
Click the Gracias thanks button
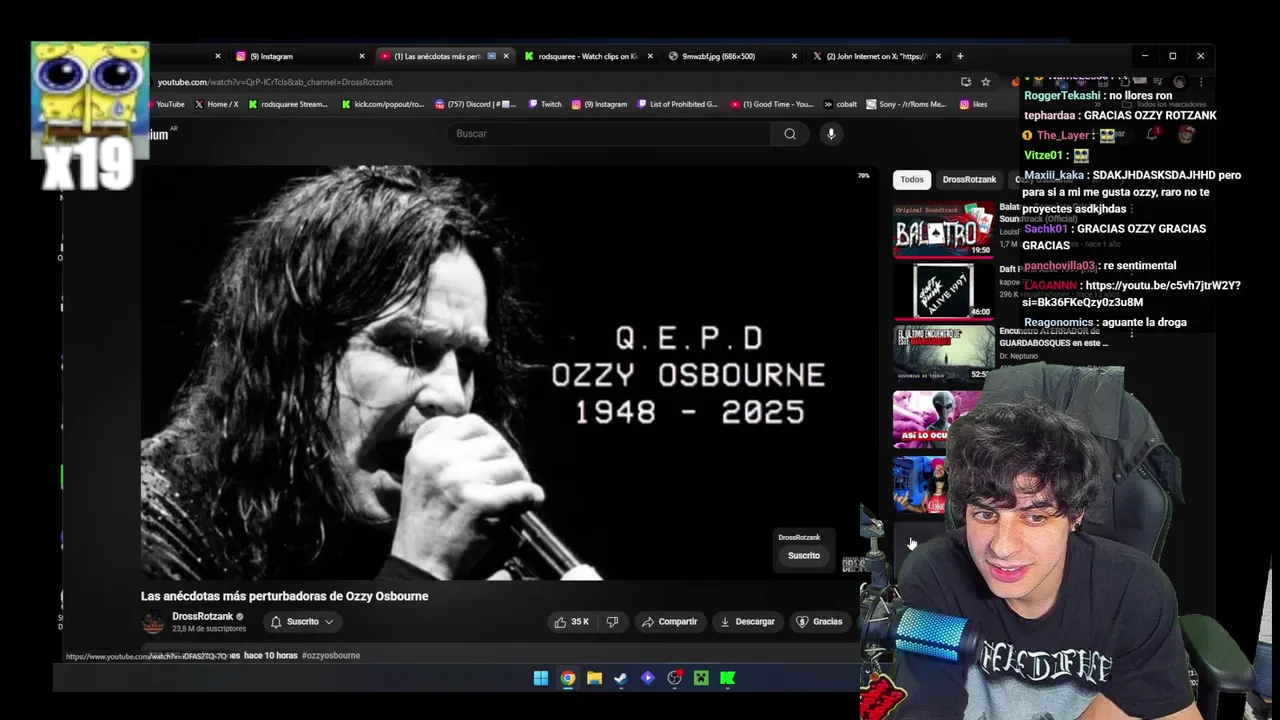820,622
